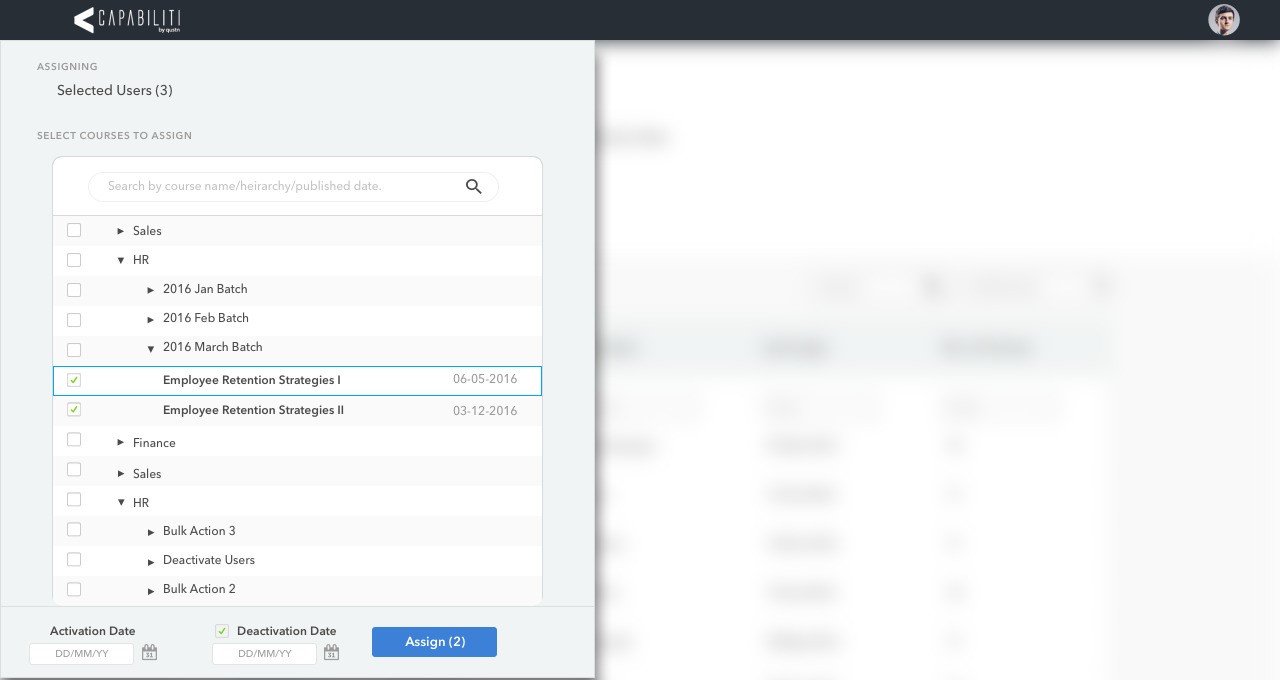Expand the Finance node
The width and height of the screenshot is (1280, 680).
click(121, 442)
